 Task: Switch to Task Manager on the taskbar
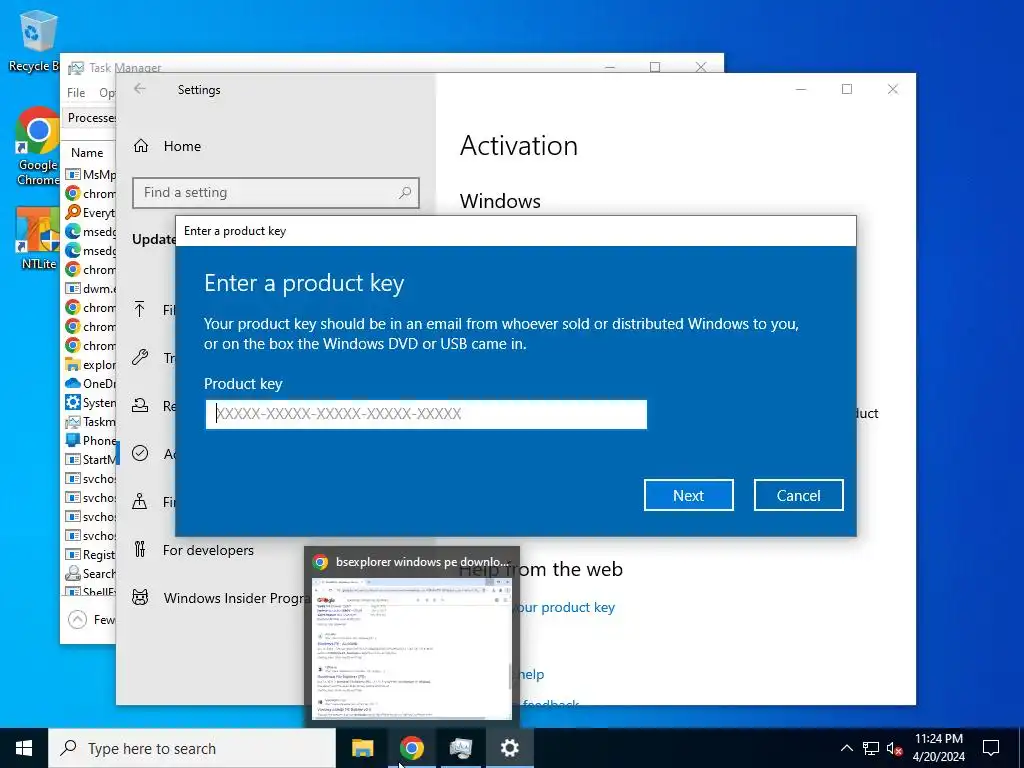[460, 748]
